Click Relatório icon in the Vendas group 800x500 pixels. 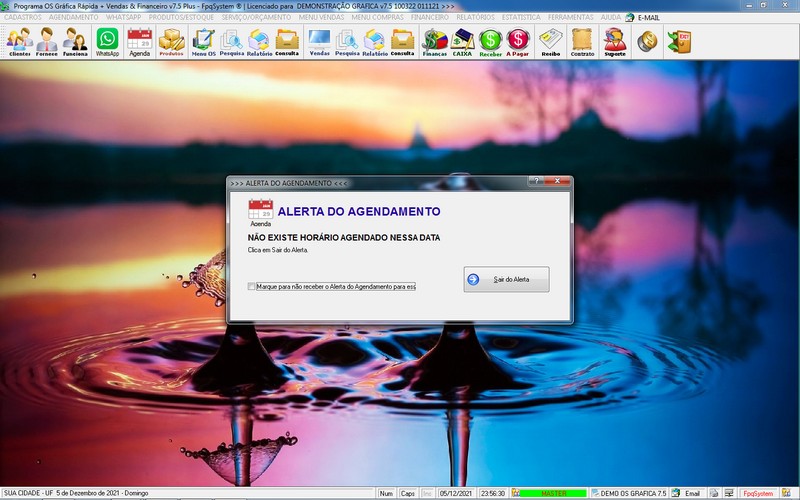coord(375,42)
